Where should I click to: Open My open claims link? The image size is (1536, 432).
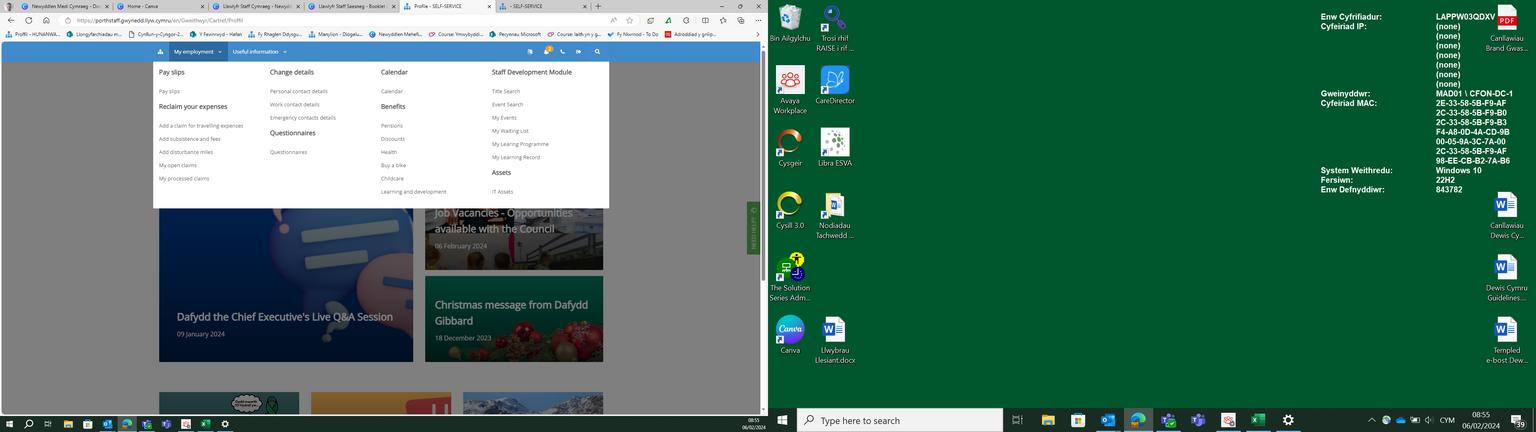click(x=178, y=165)
